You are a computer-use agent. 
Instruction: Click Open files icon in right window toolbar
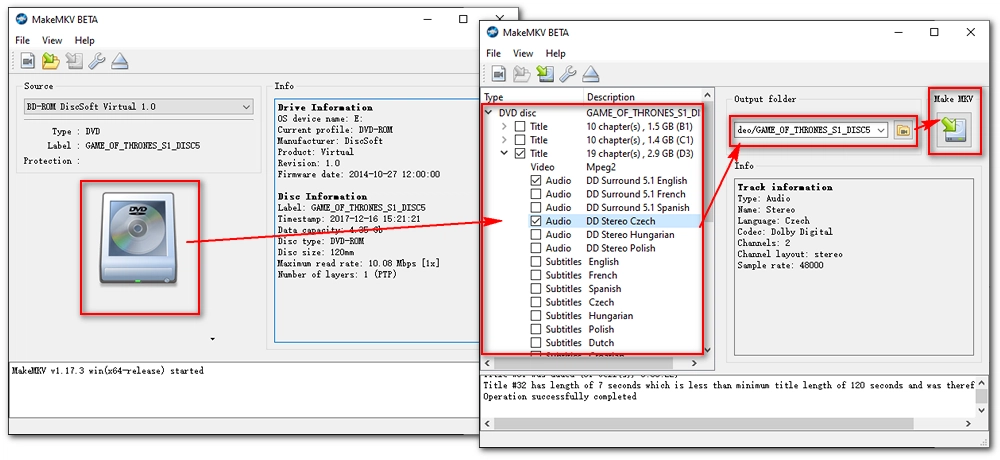tap(499, 74)
